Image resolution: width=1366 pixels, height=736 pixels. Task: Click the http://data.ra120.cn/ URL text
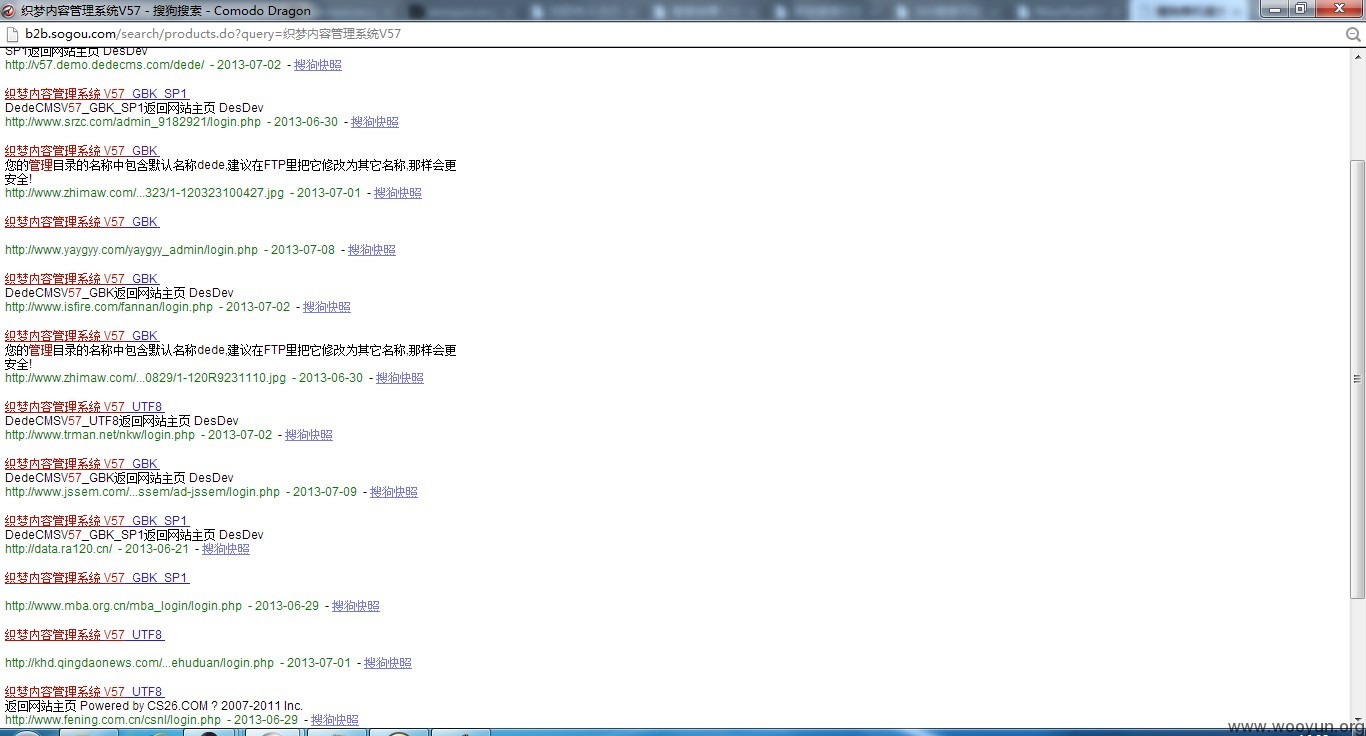[59, 549]
